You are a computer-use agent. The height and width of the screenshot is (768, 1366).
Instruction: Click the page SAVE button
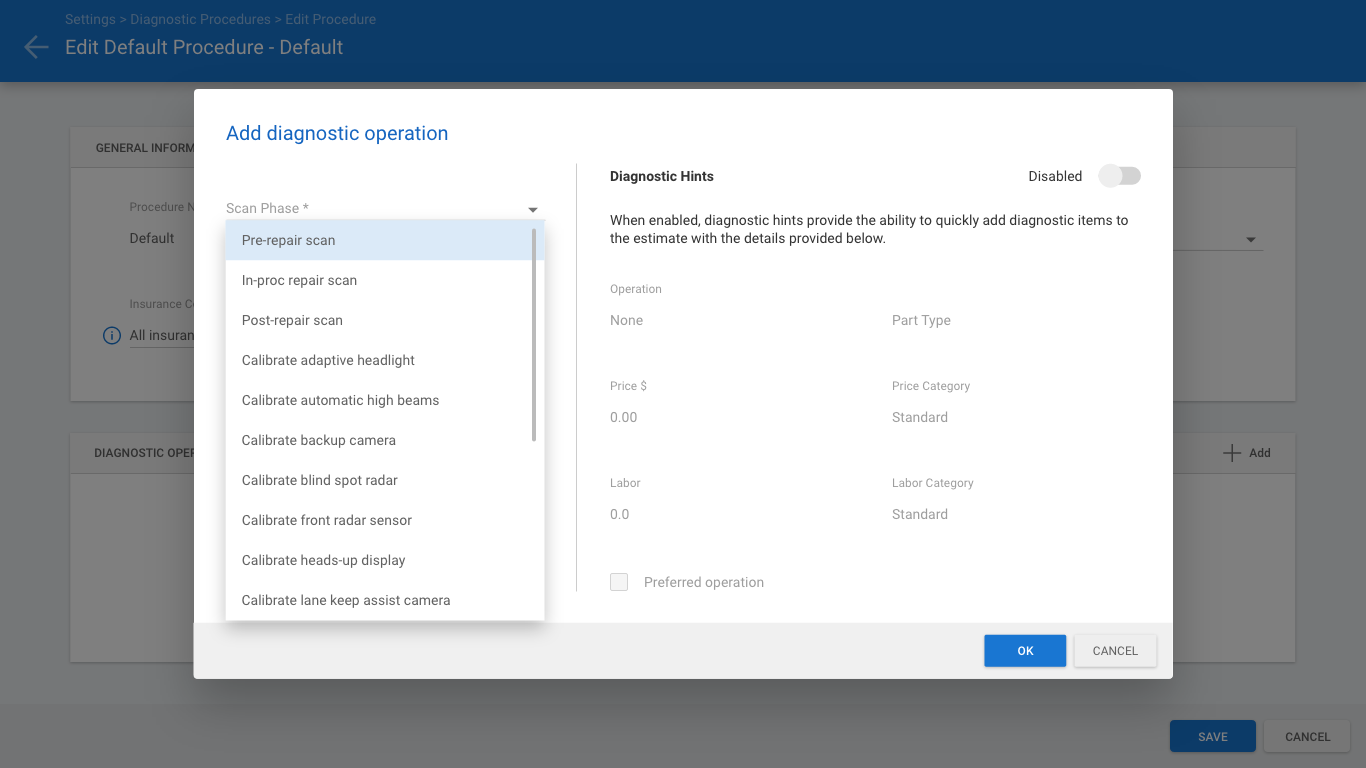point(1213,737)
